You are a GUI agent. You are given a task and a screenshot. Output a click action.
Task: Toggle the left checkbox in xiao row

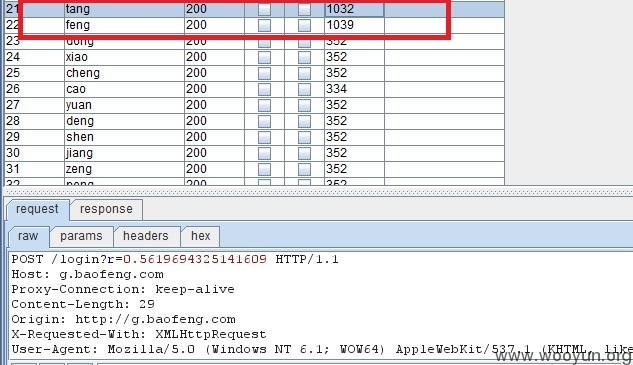tap(264, 57)
